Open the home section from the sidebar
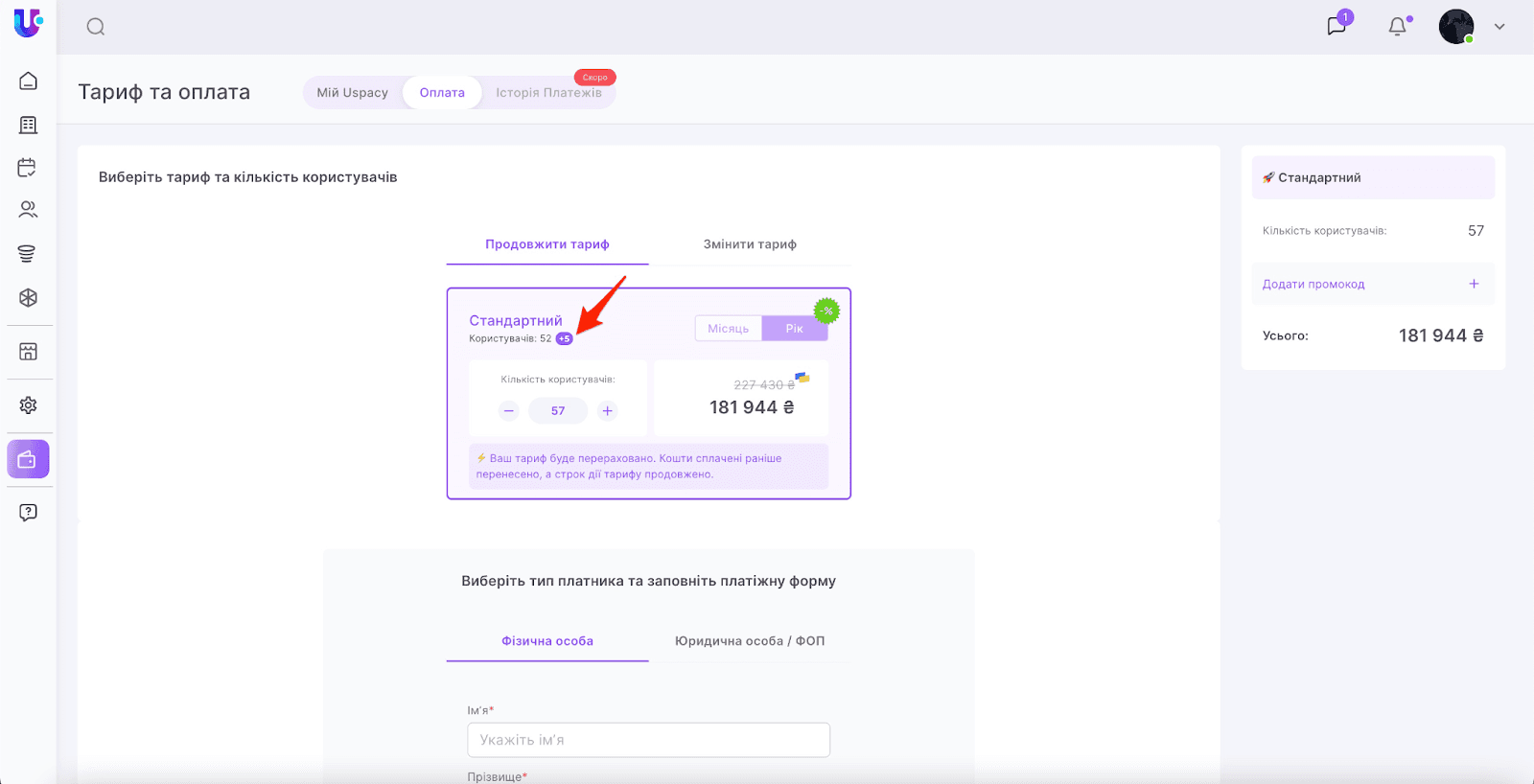 click(28, 81)
